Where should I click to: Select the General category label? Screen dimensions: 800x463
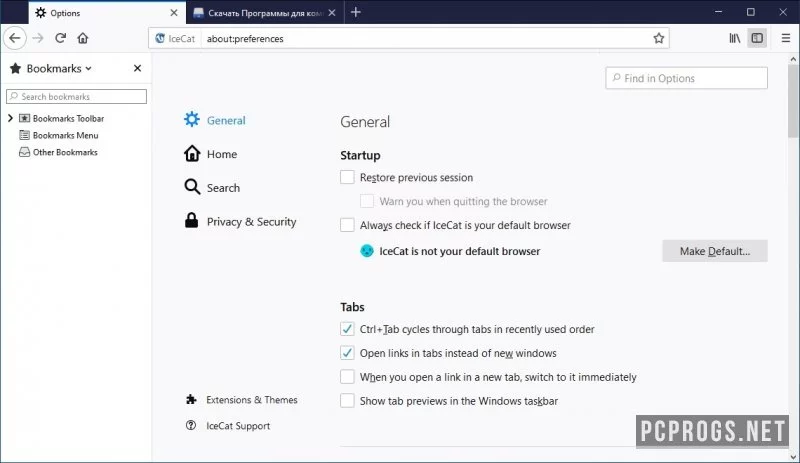click(226, 120)
